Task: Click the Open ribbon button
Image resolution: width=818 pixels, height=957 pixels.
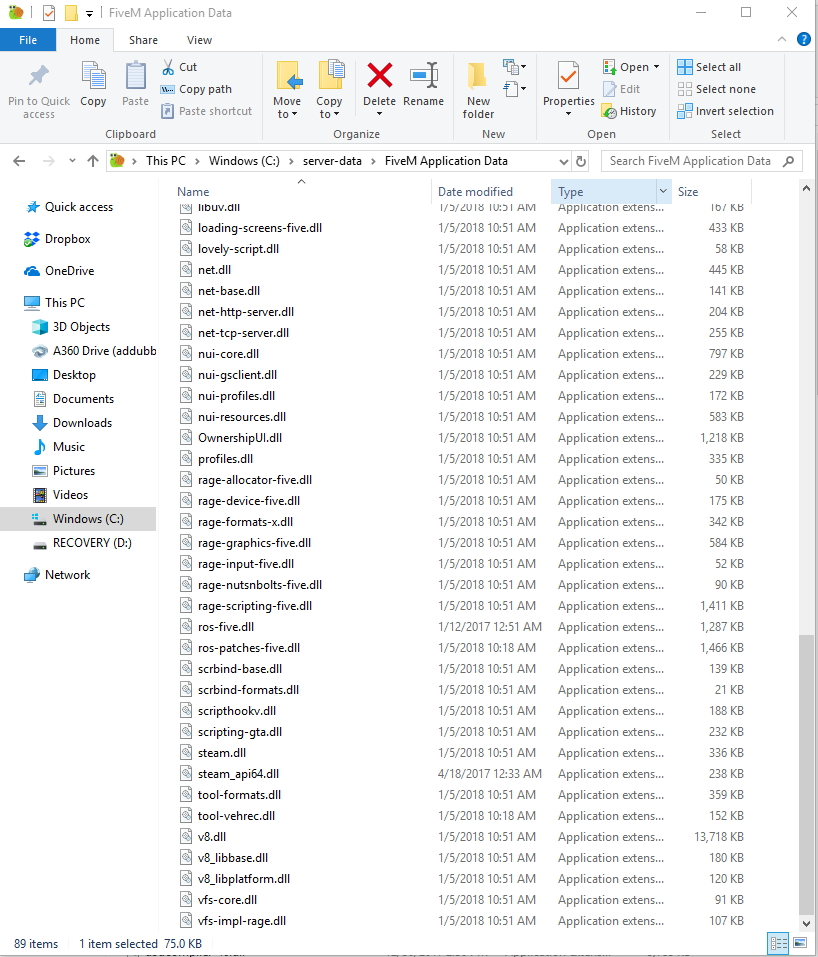Action: coord(626,67)
